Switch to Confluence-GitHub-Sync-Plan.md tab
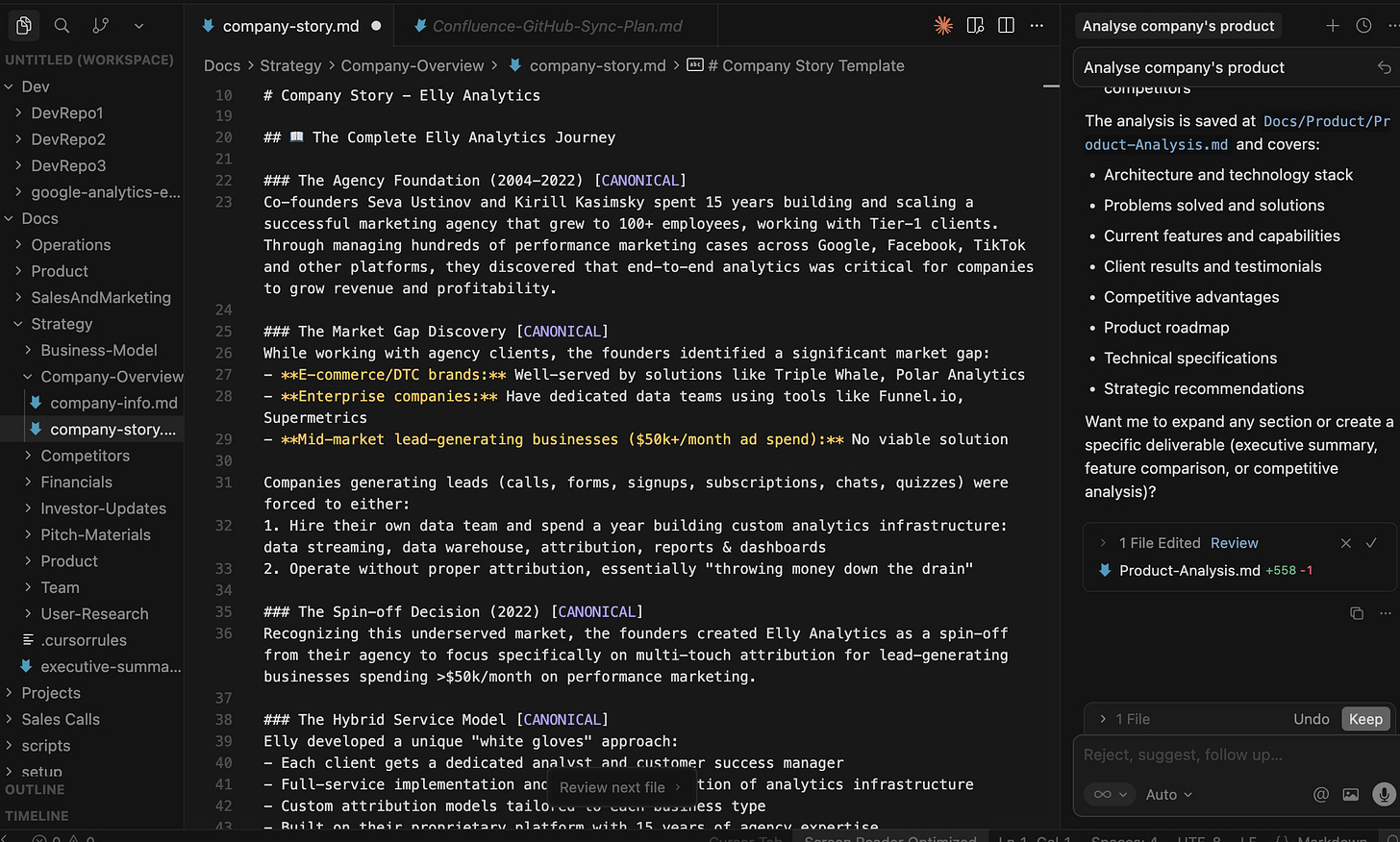This screenshot has height=842, width=1400. [557, 26]
